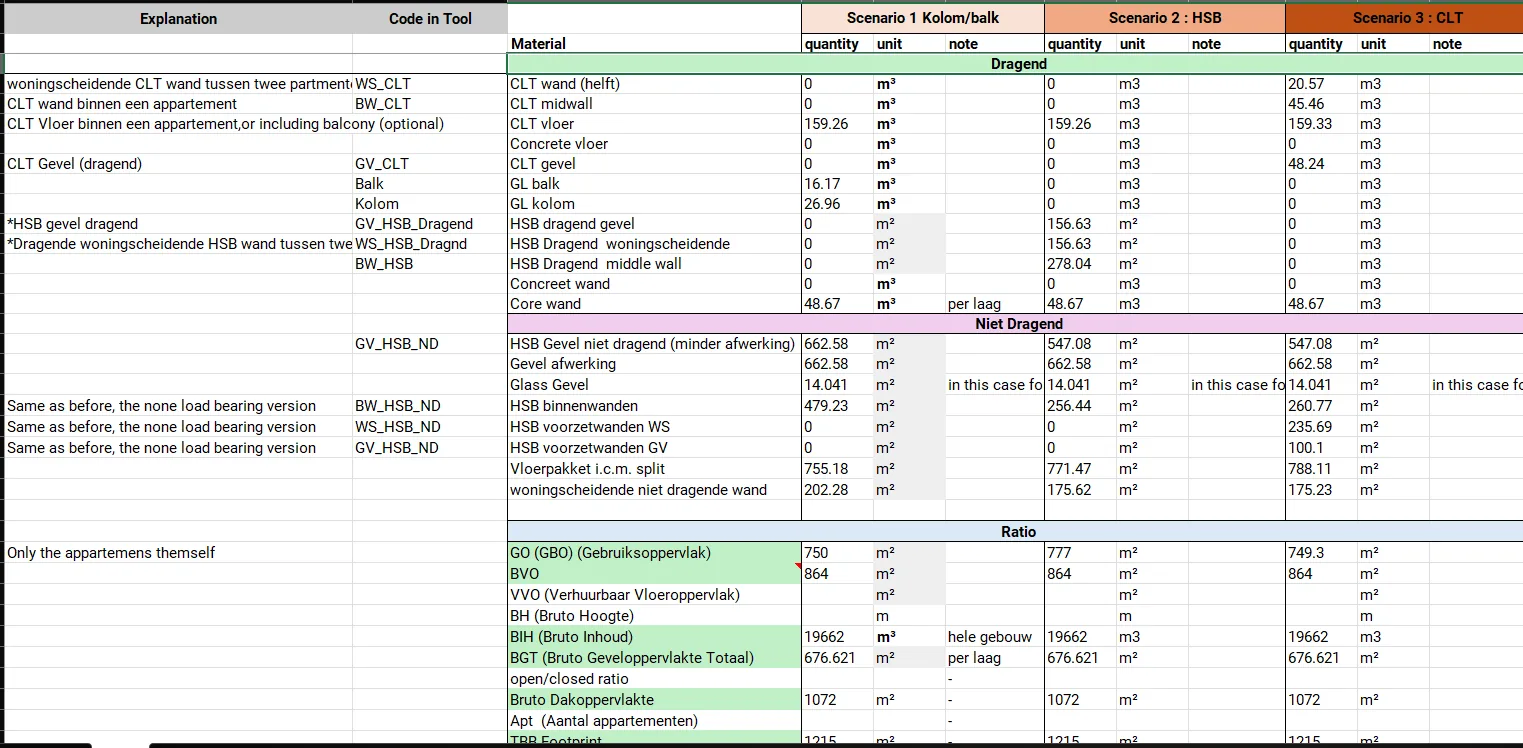
Task: Select the CLT midwall material cell
Action: pyautogui.click(x=654, y=104)
